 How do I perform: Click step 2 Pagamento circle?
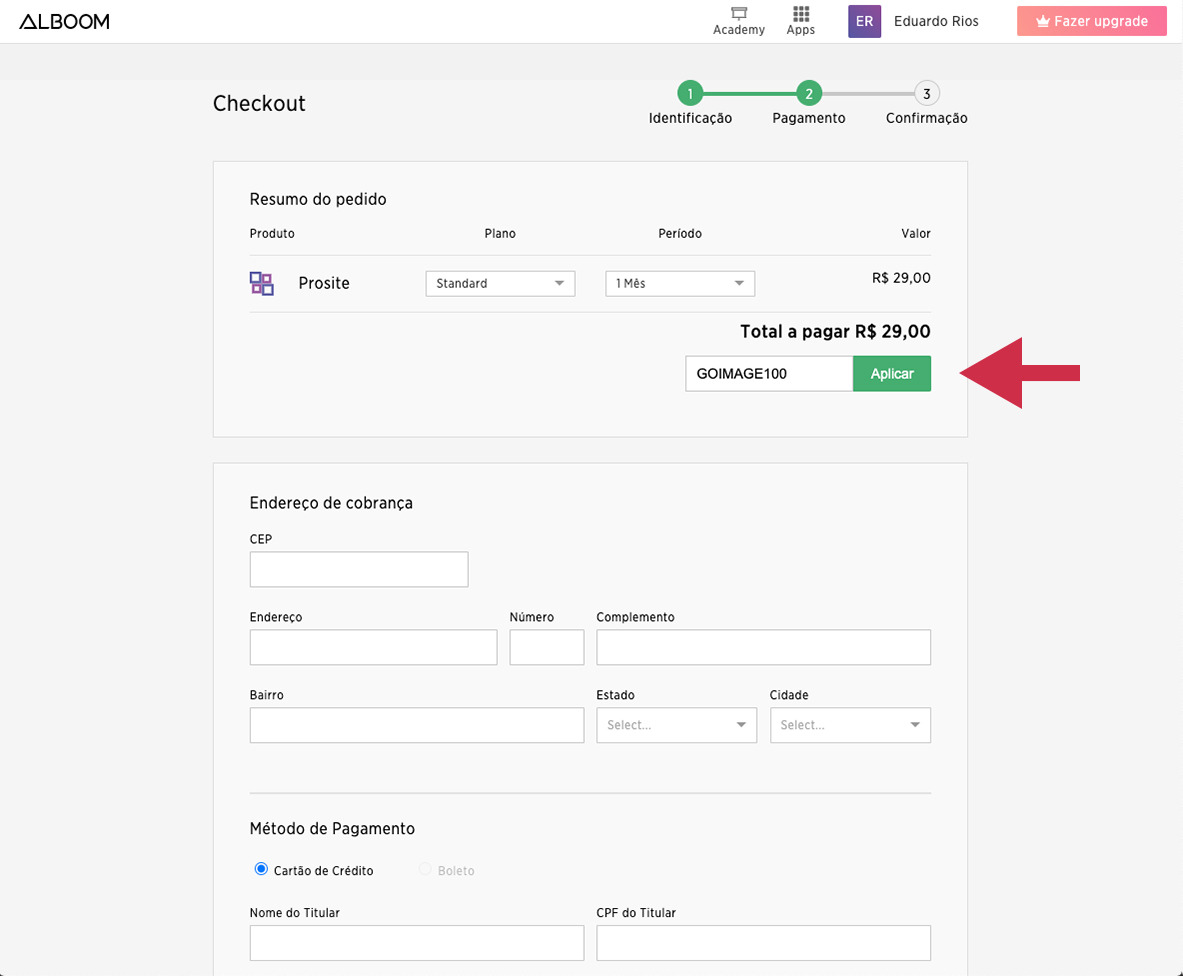(x=808, y=94)
